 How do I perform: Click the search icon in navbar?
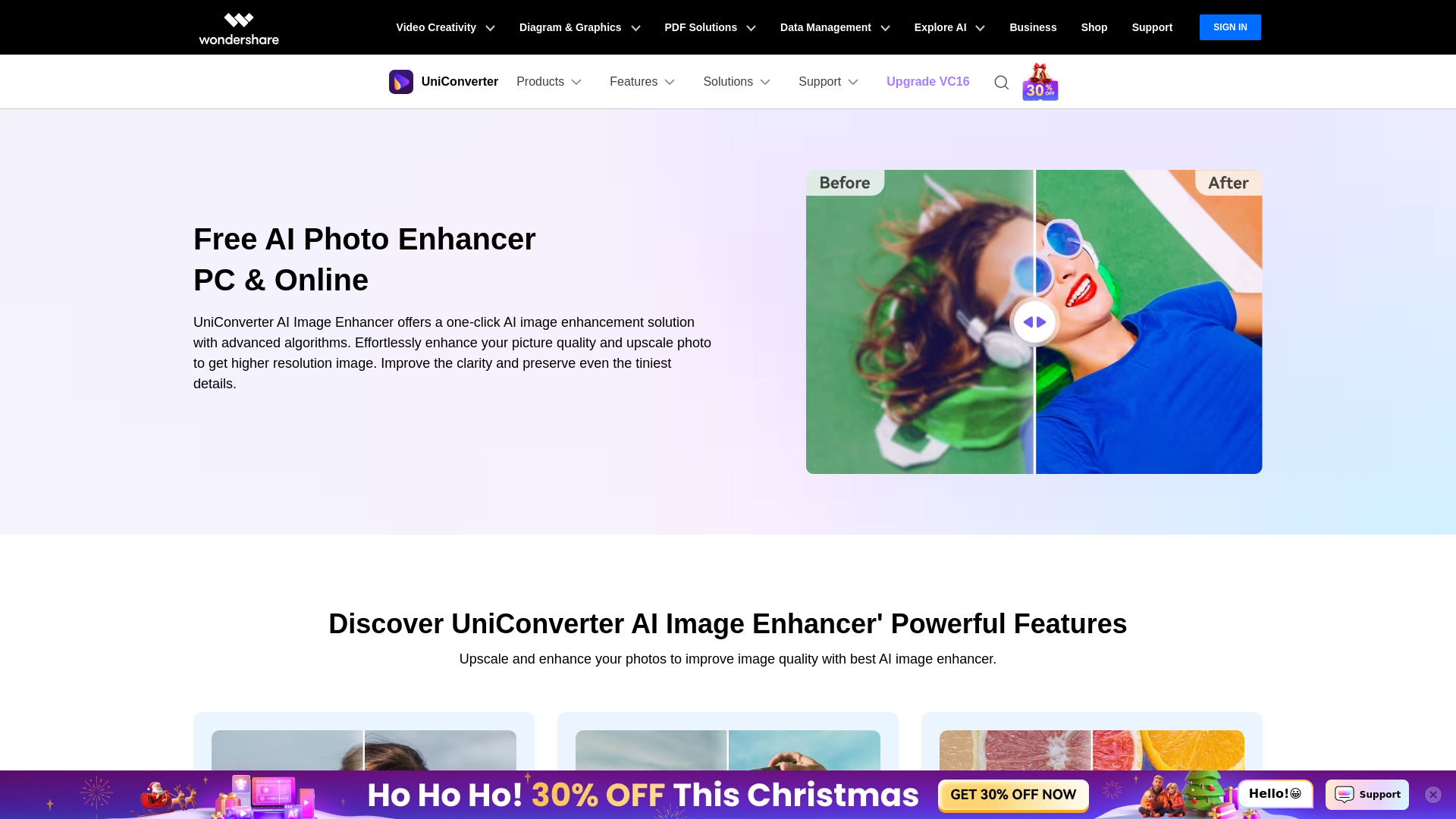click(x=1001, y=82)
